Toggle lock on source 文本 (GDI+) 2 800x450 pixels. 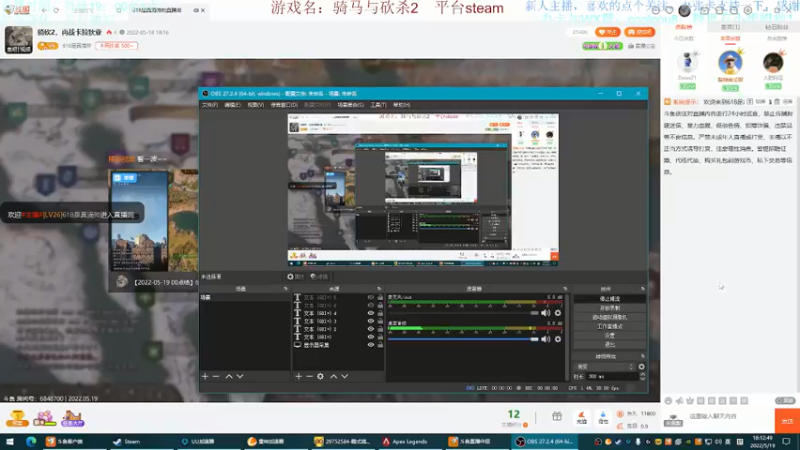click(380, 329)
